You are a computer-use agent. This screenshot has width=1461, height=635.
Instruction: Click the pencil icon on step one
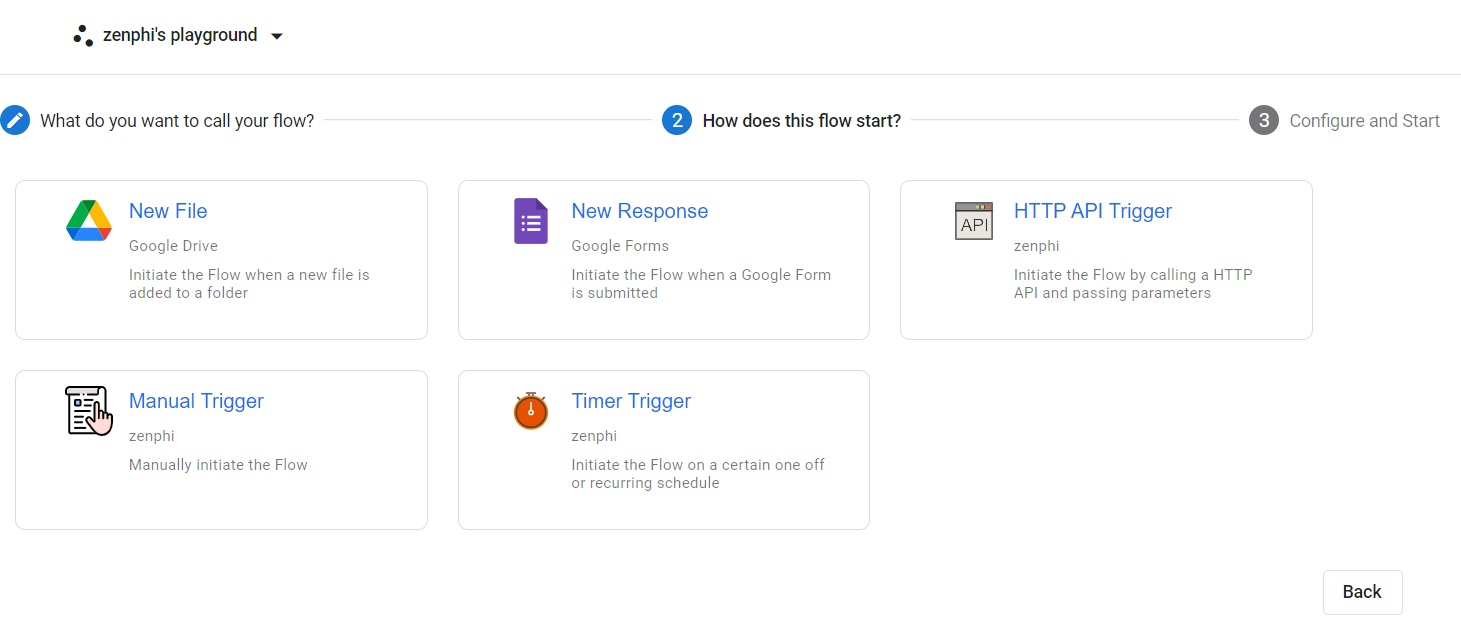[x=16, y=120]
